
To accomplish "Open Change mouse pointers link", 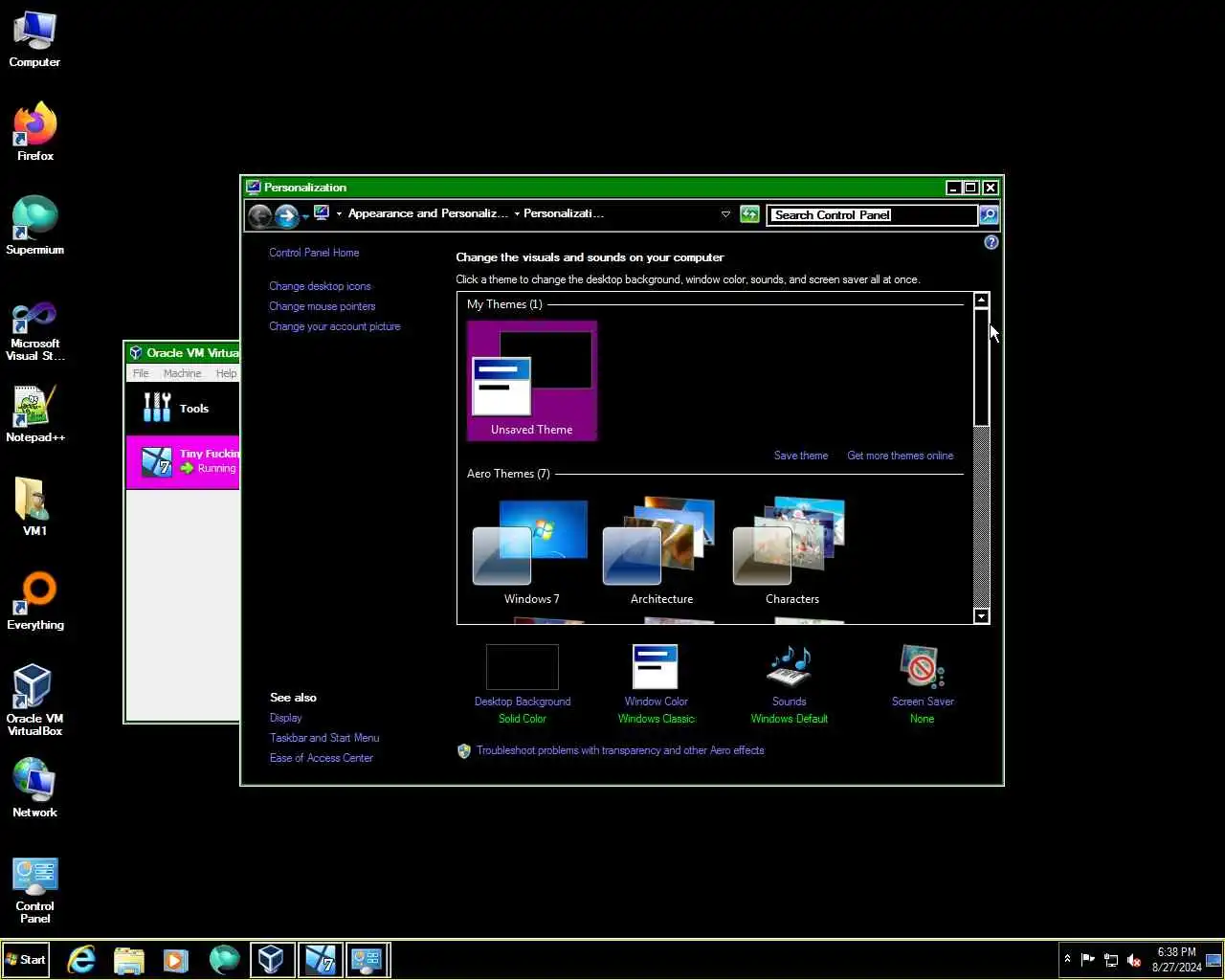I will [322, 306].
